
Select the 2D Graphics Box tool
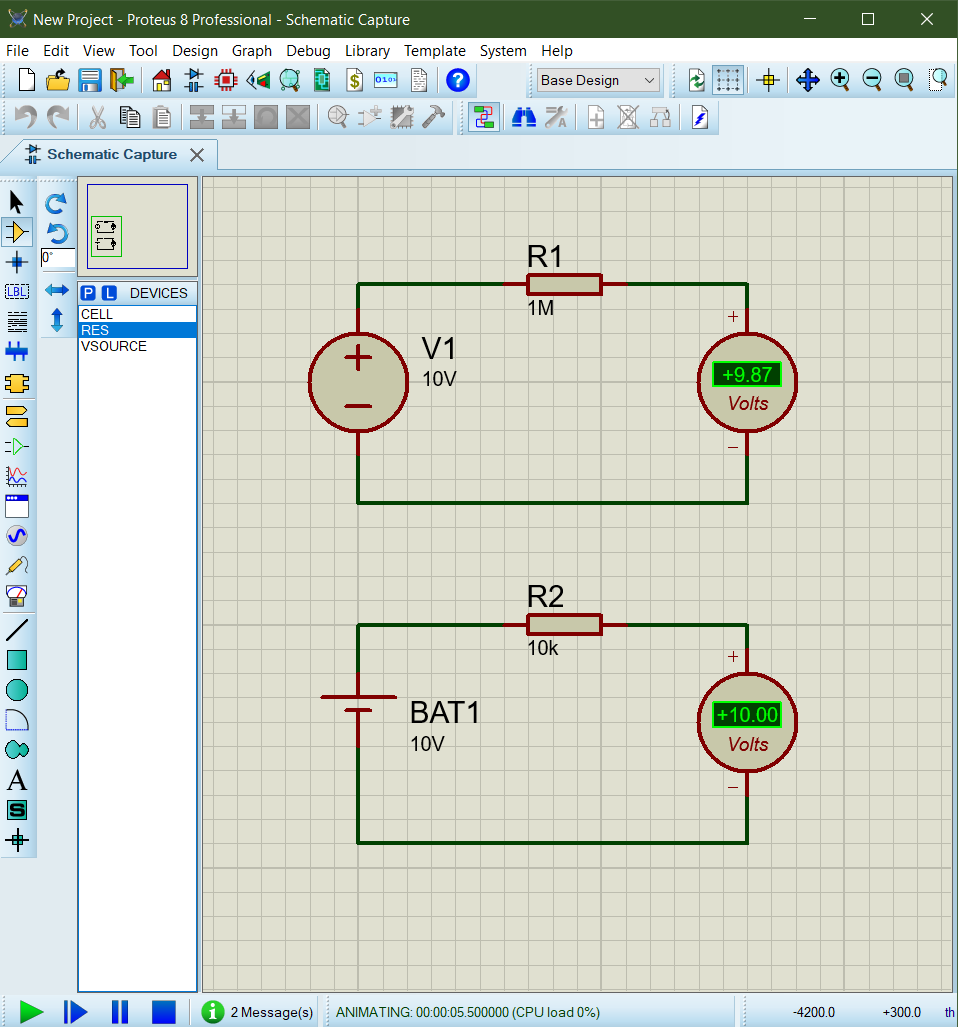[x=17, y=660]
